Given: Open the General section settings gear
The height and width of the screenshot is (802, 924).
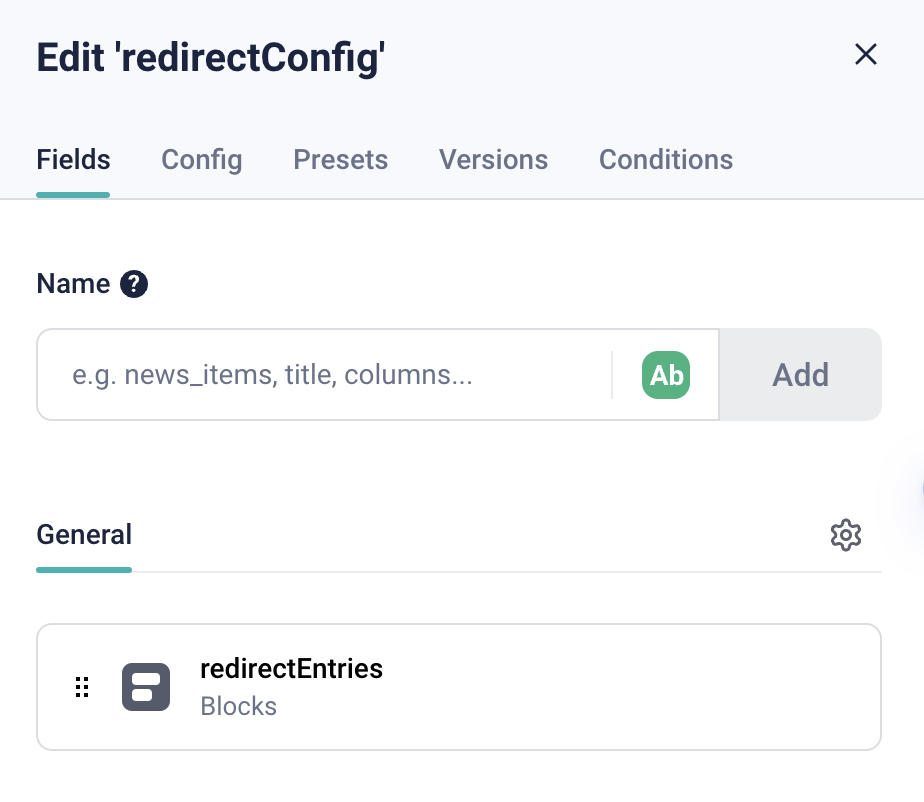Looking at the screenshot, I should [x=846, y=535].
